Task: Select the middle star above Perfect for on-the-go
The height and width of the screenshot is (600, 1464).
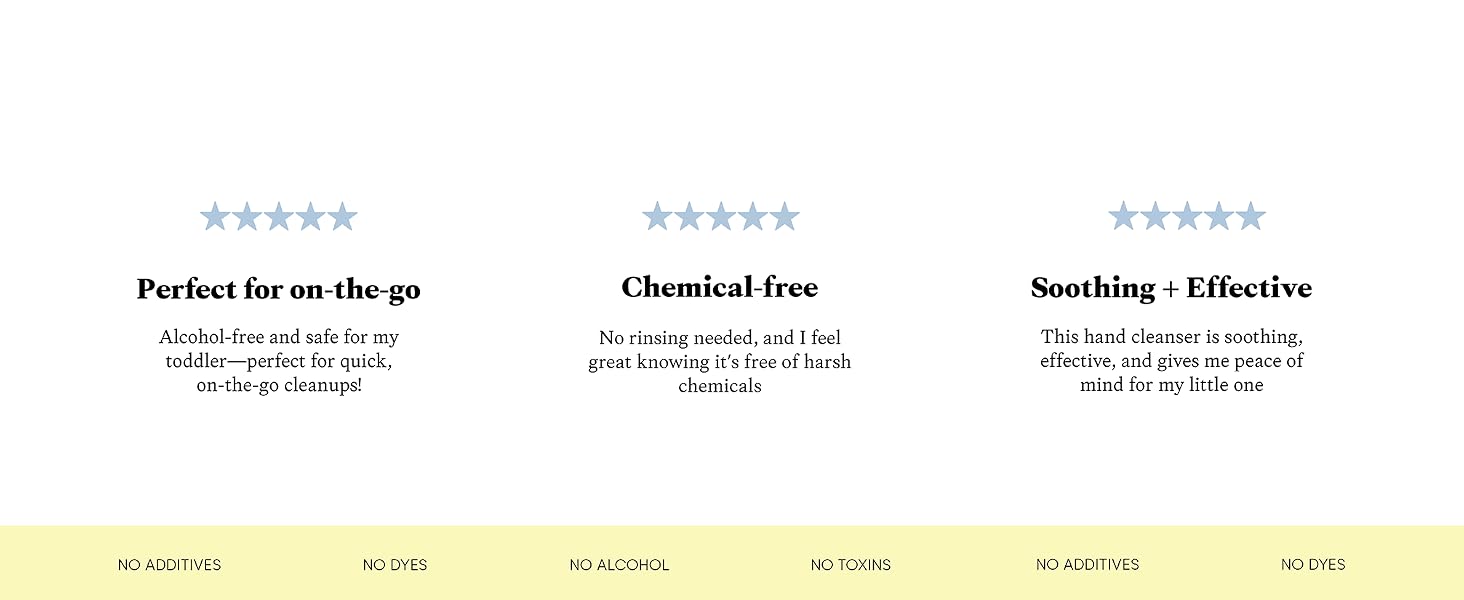Action: point(279,216)
